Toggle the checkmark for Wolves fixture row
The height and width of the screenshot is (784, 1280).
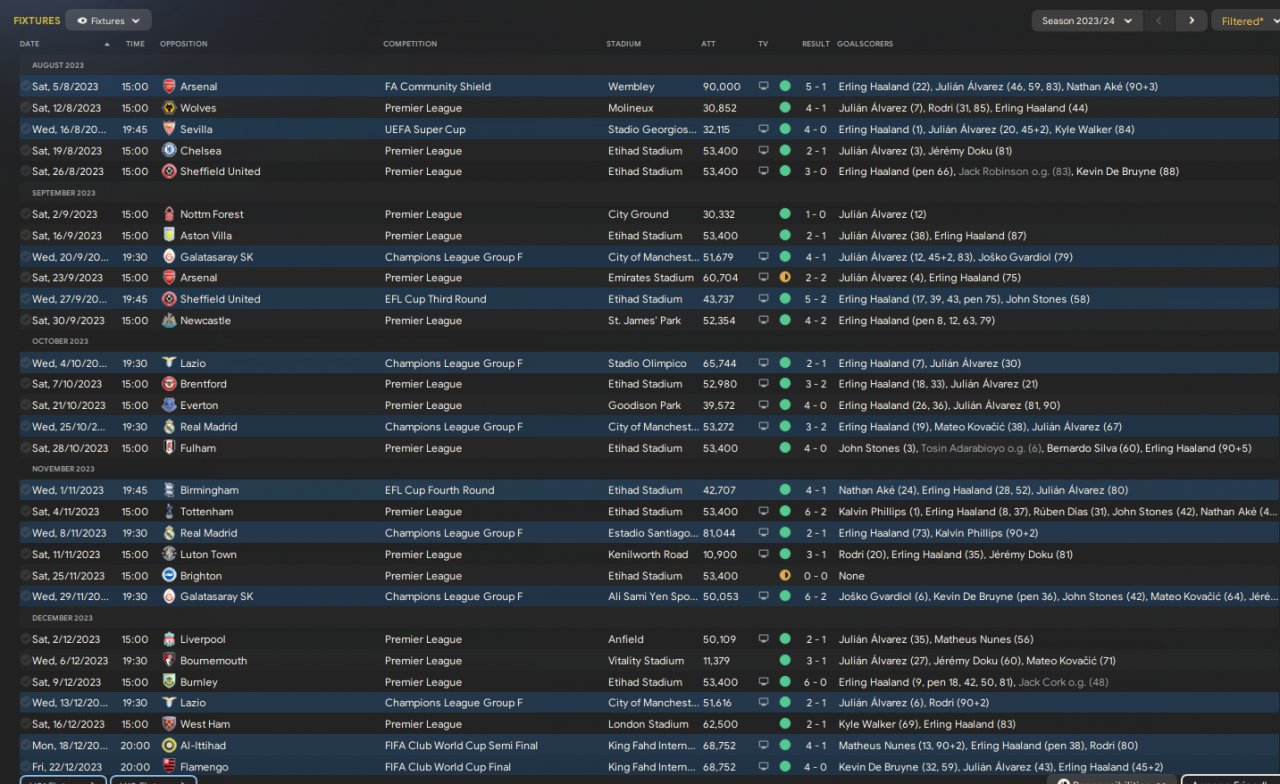pos(25,108)
